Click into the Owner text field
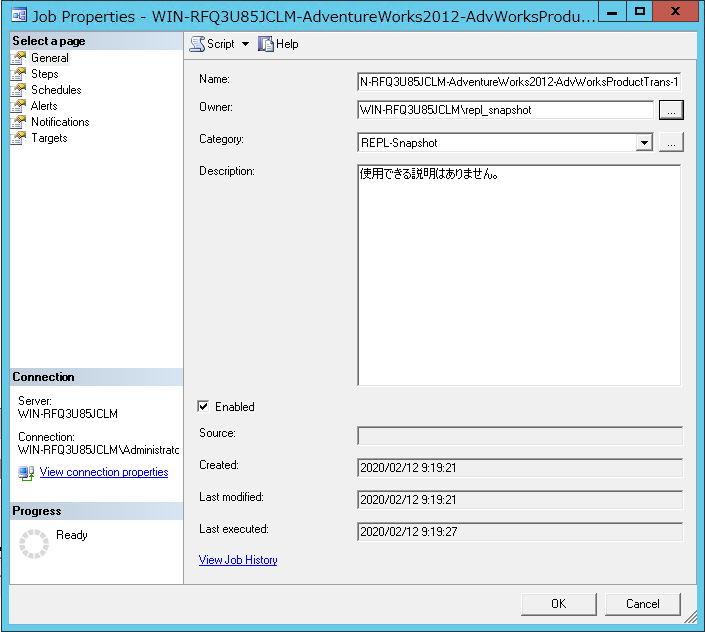 tap(505, 110)
